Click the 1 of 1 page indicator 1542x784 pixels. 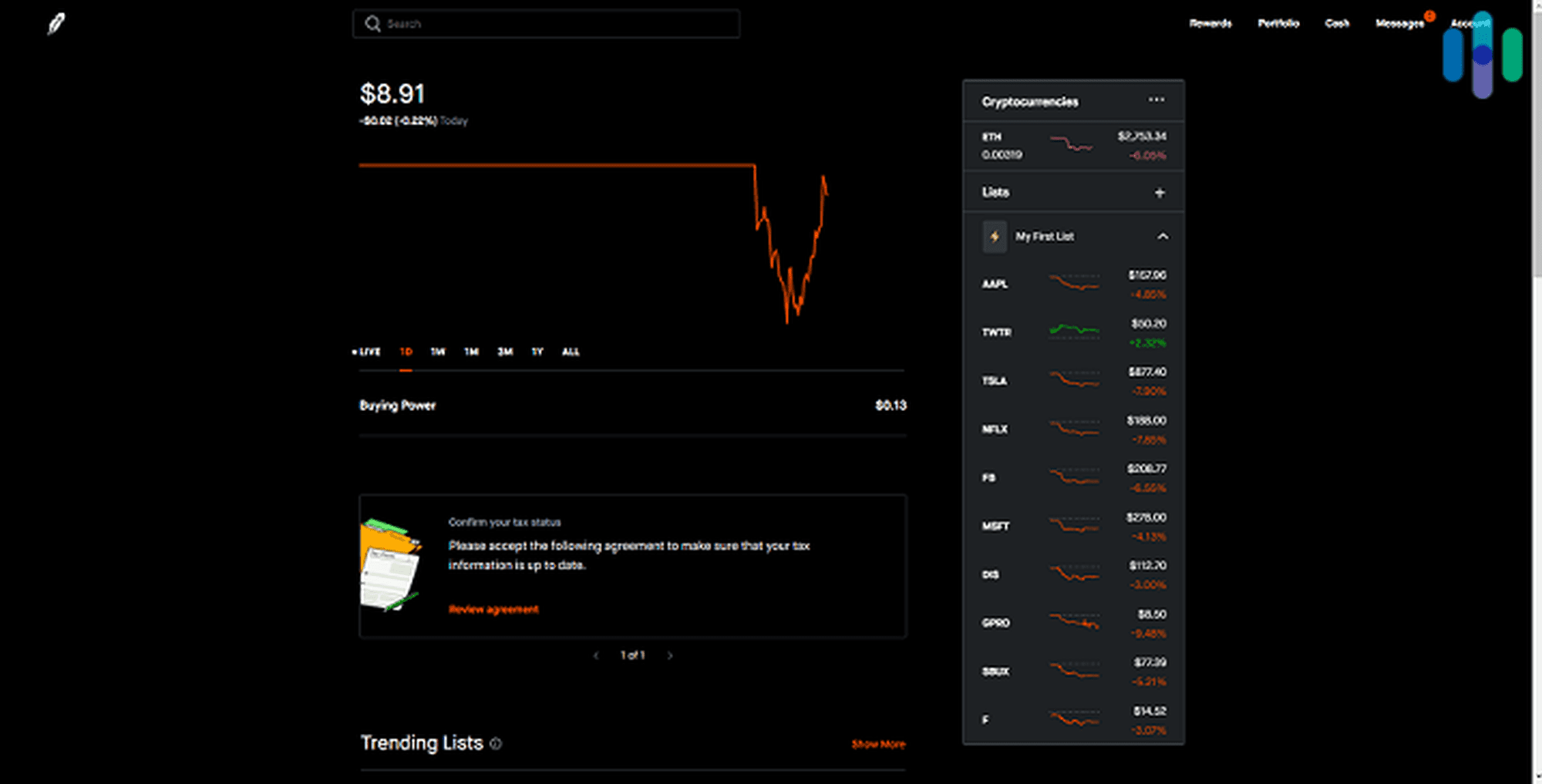633,656
